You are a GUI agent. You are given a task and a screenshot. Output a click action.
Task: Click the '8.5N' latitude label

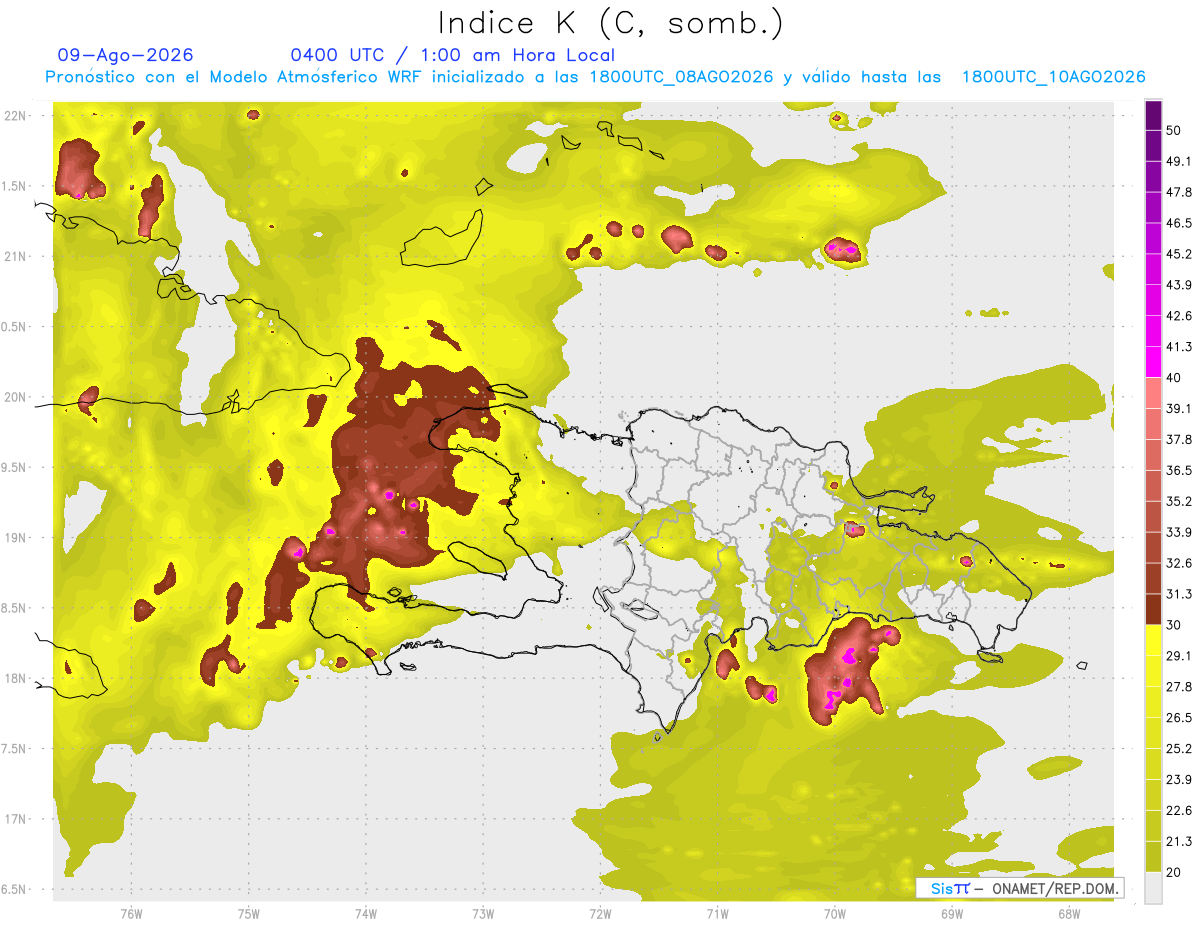coord(14,608)
